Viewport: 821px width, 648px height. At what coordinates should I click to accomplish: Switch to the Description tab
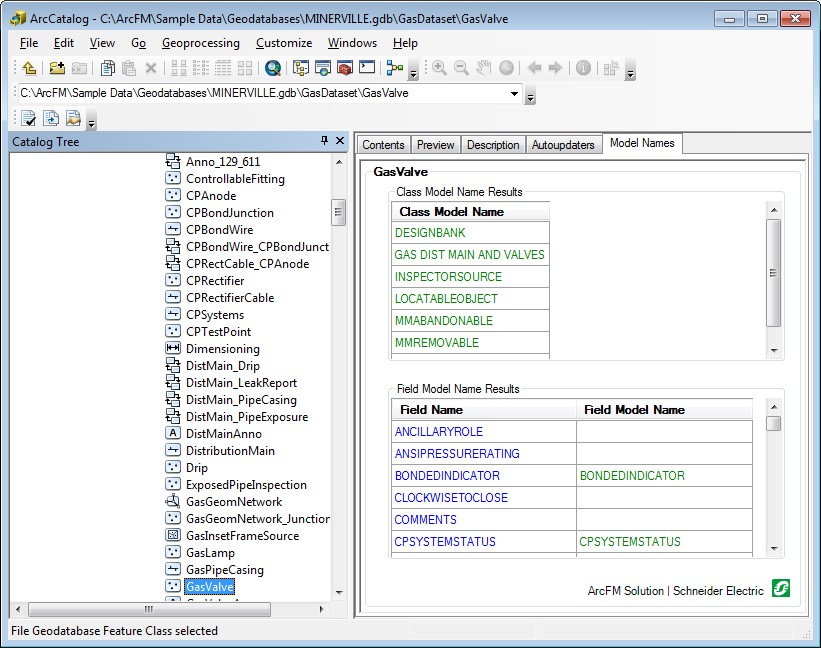[x=493, y=144]
